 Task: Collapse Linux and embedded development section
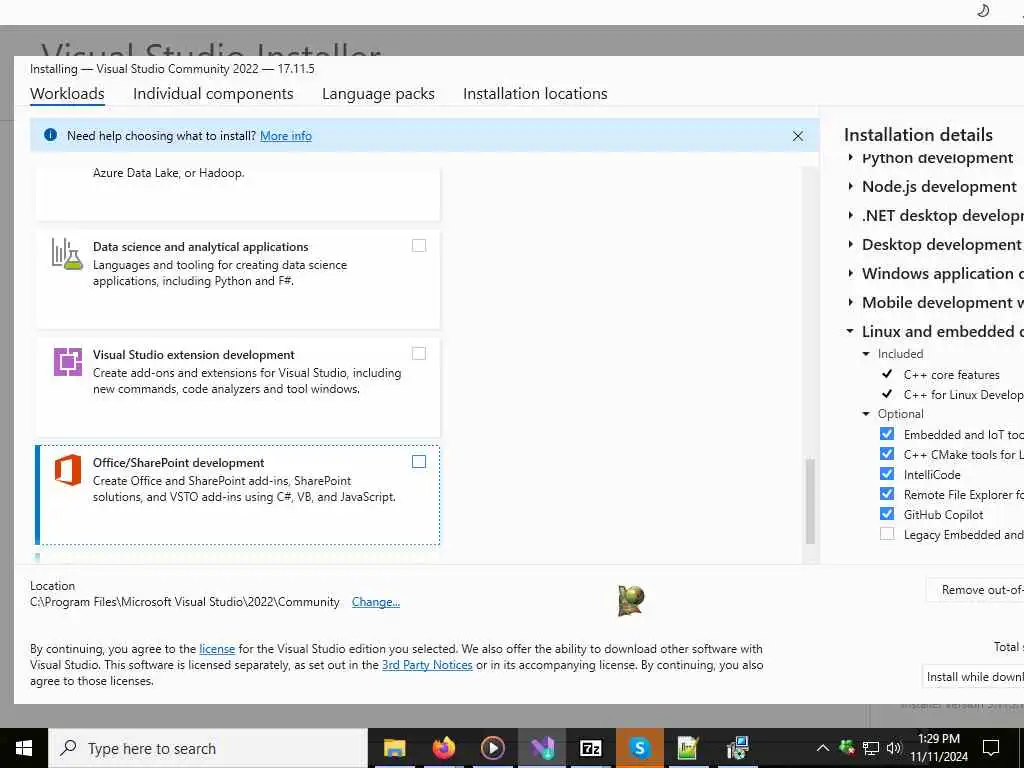tap(850, 331)
